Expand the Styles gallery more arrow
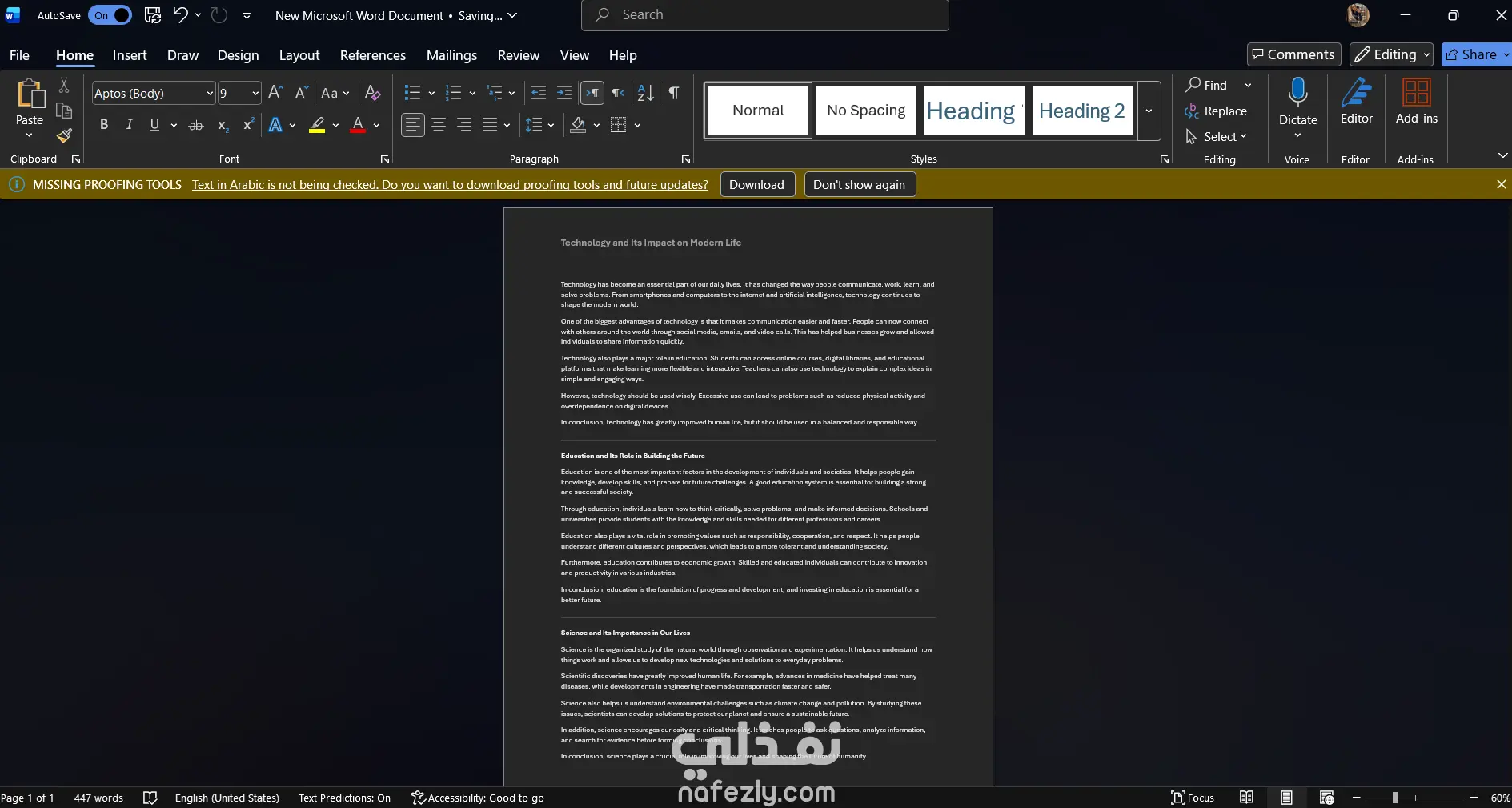 [1149, 111]
